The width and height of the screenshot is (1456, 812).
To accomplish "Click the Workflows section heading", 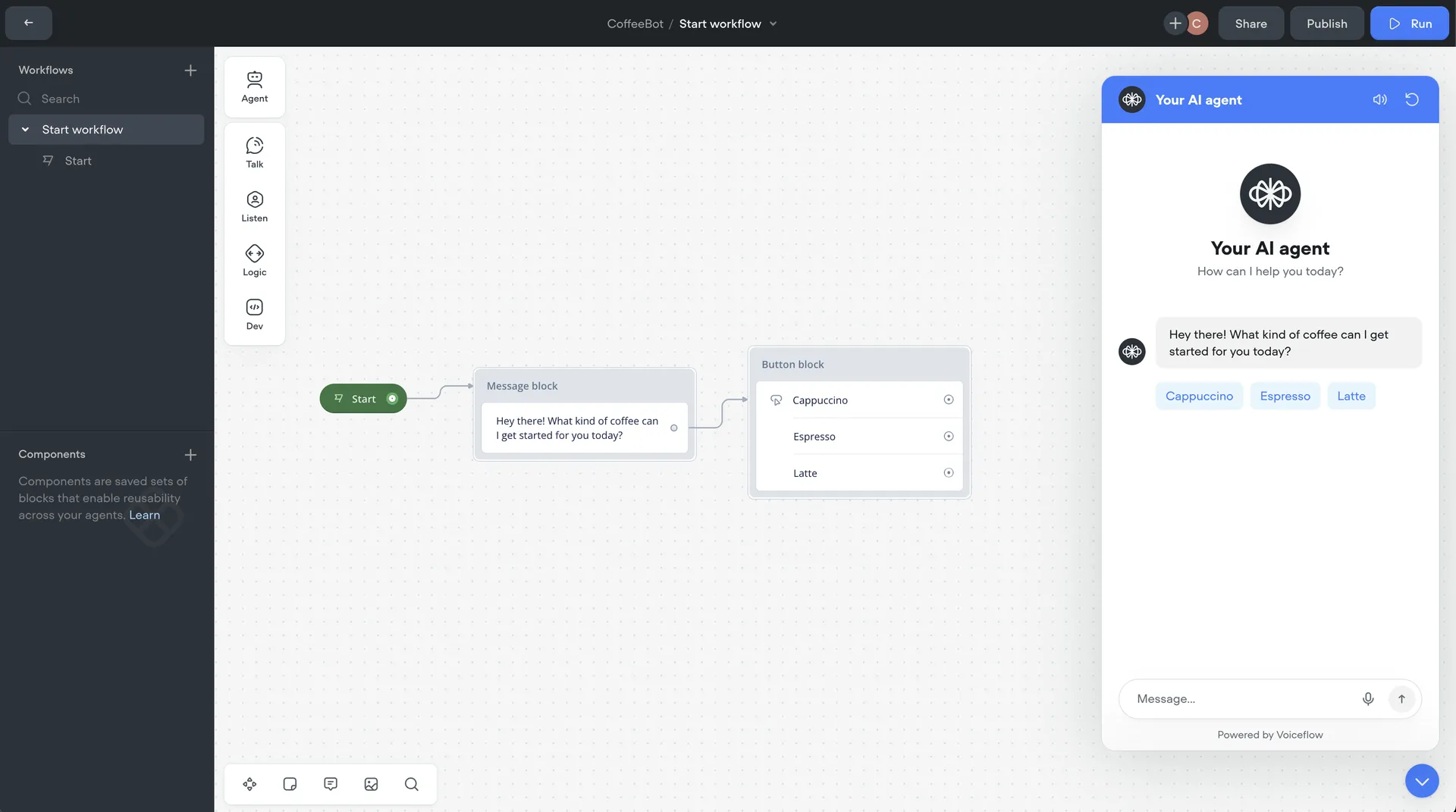I will click(45, 71).
